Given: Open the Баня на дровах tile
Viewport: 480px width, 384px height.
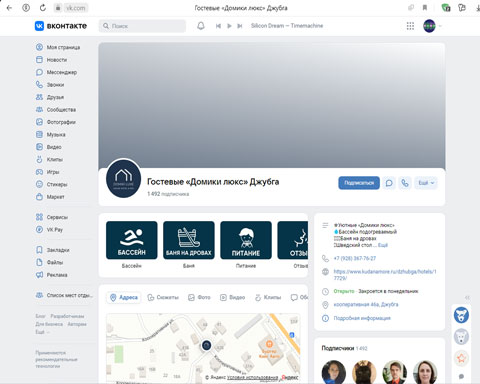Looking at the screenshot, I should point(189,240).
